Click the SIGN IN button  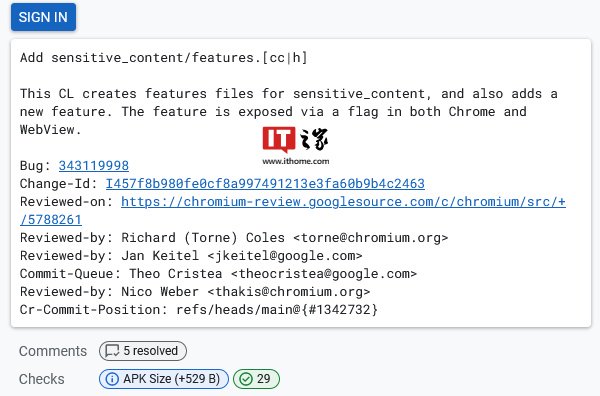[43, 17]
